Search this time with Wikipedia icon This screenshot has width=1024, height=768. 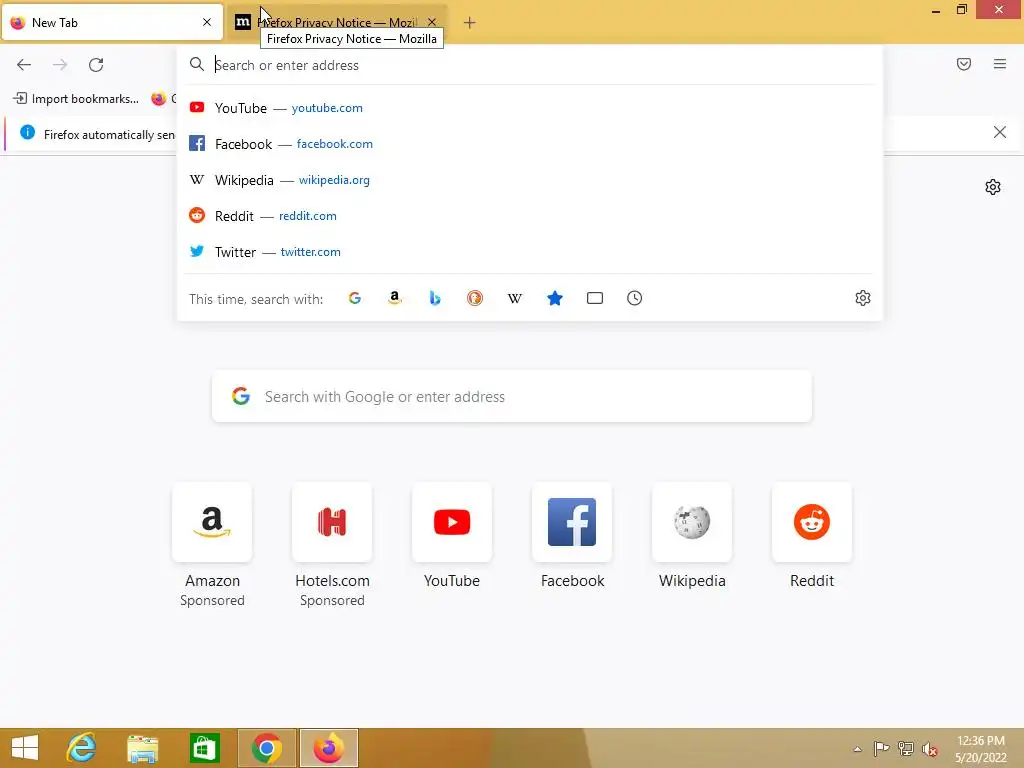pyautogui.click(x=515, y=298)
